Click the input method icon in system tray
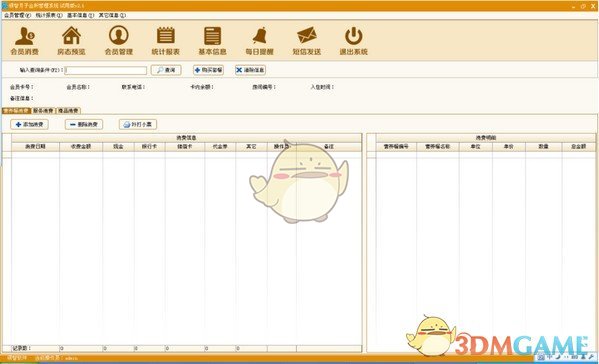The width and height of the screenshot is (599, 364). pos(541,357)
